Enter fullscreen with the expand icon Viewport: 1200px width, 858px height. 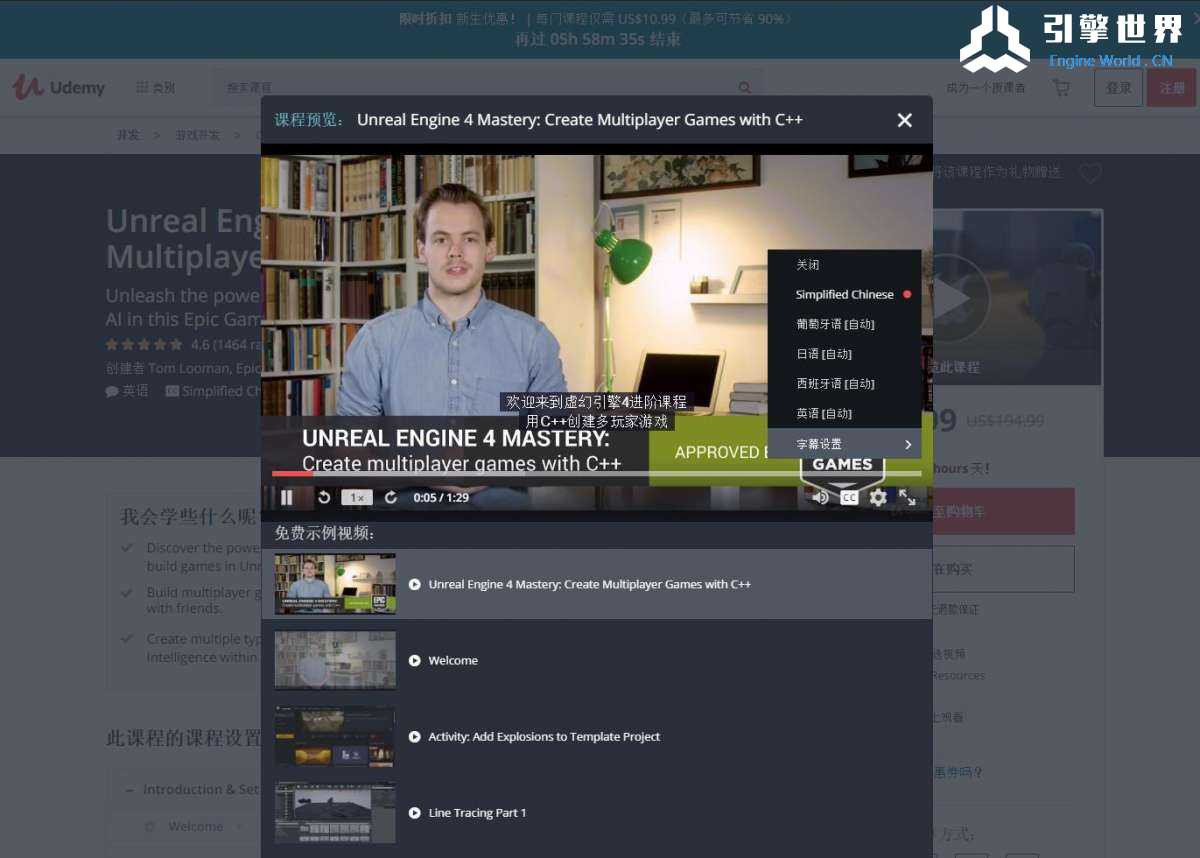tap(907, 497)
